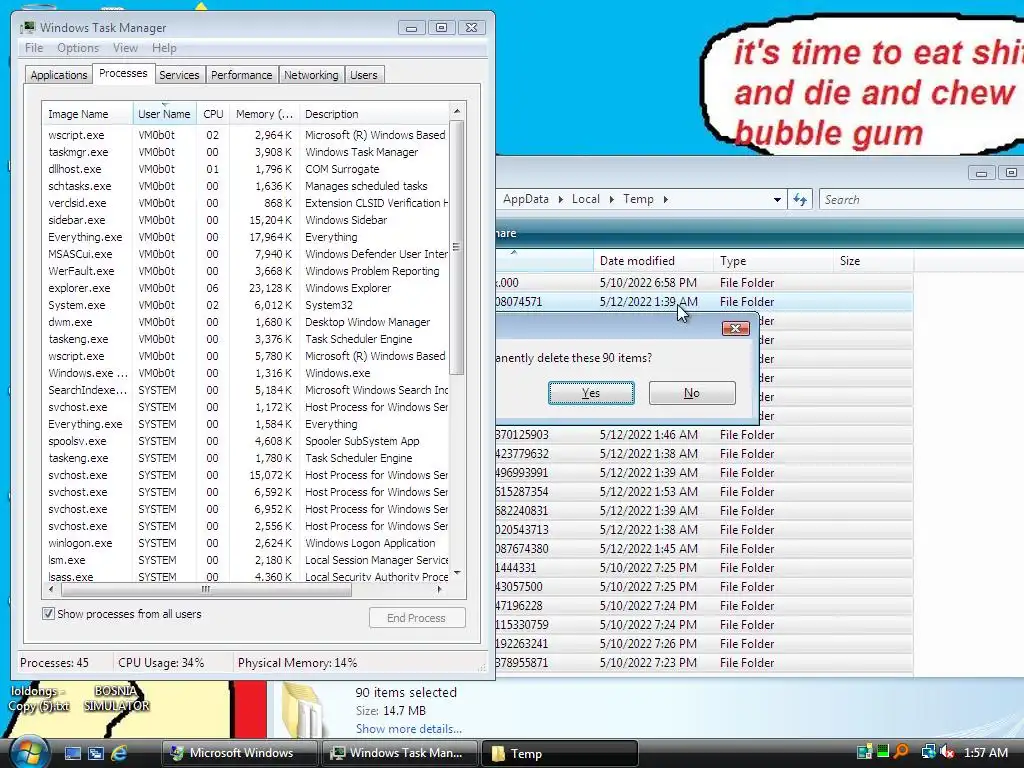The image size is (1024, 768).
Task: Sort by Description column header
Action: tap(375, 114)
